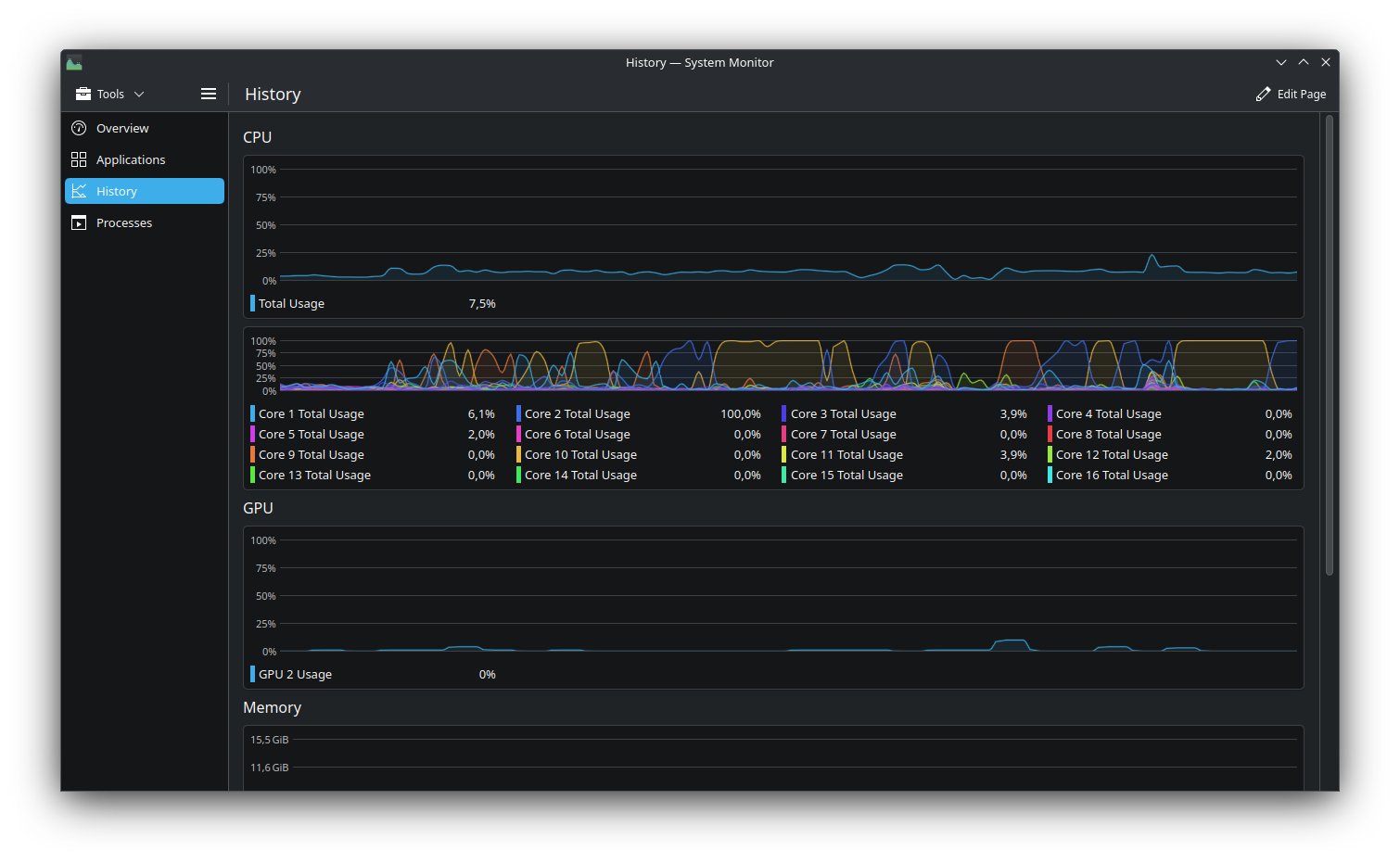Screen dimensions: 1400x863
Task: Click the vertical scrollbar of the History page
Action: (x=1330, y=345)
